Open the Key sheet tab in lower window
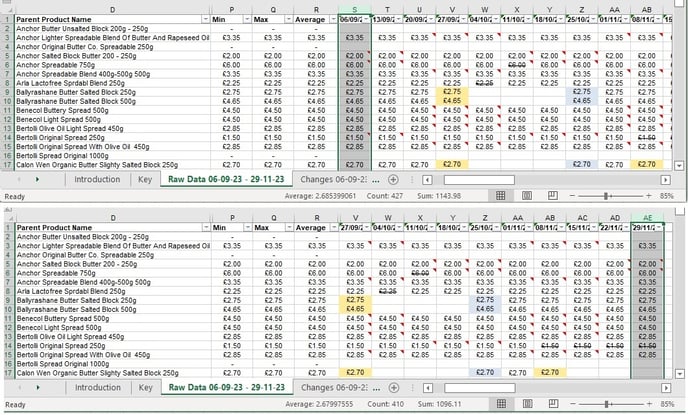This screenshot has width=688, height=415. pyautogui.click(x=145, y=387)
